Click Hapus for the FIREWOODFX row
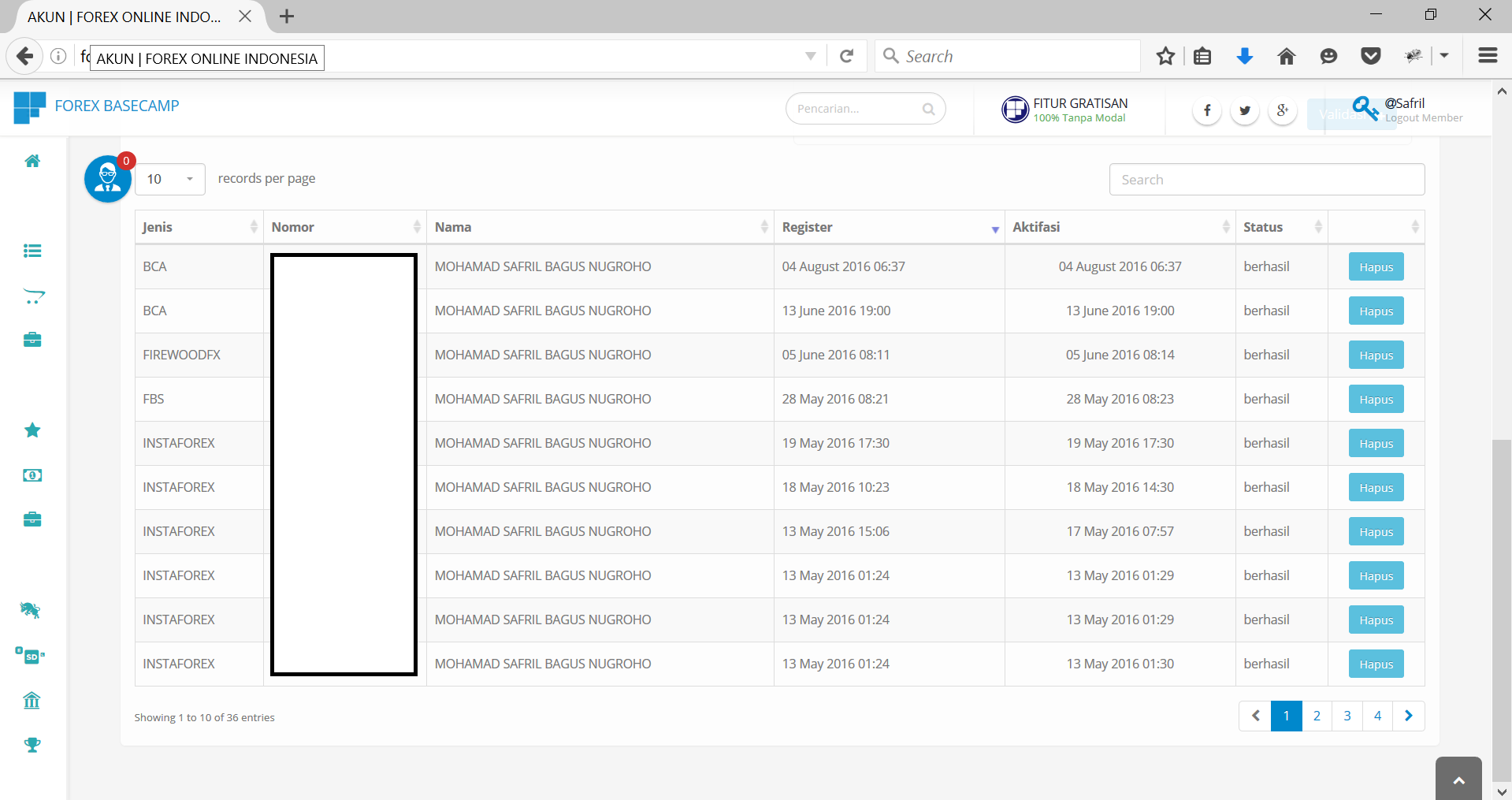Screen dimensions: 1512x800 click(1376, 355)
